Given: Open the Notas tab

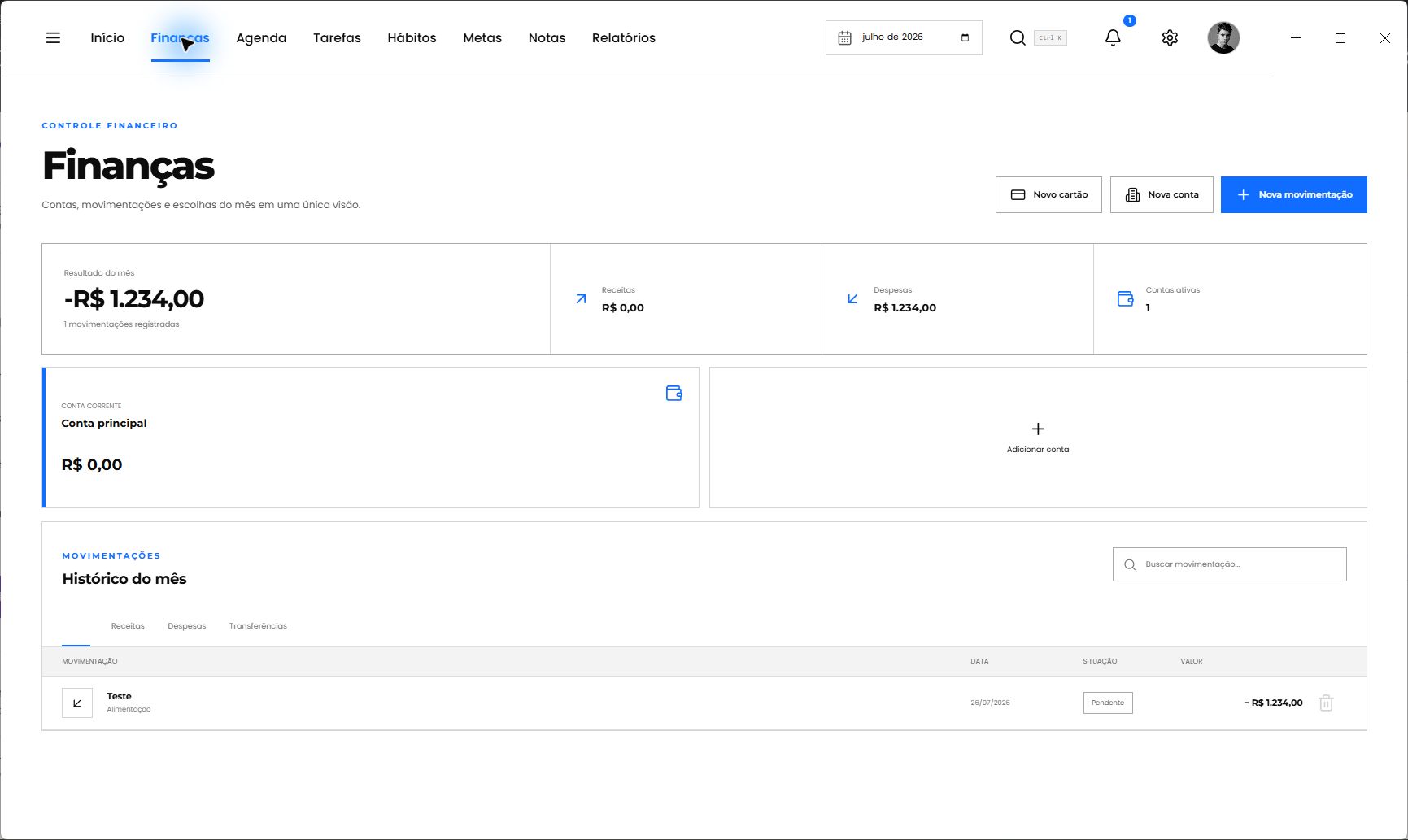Looking at the screenshot, I should 547,37.
